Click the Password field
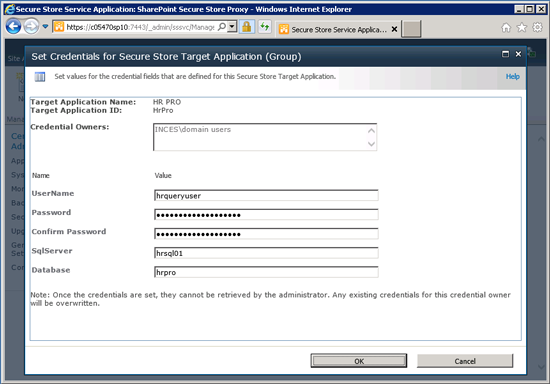 [x=266, y=214]
